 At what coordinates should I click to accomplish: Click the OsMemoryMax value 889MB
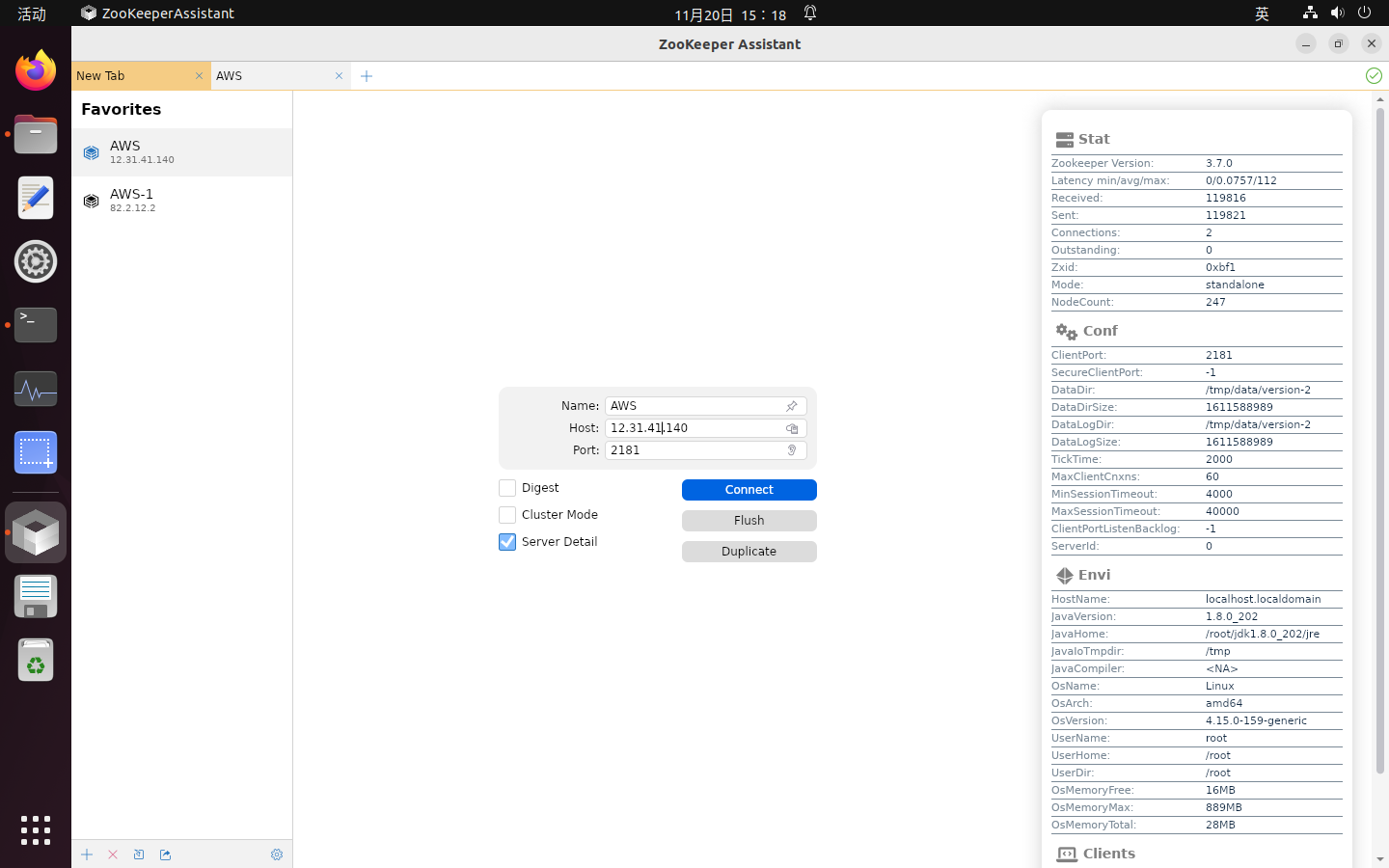click(1224, 808)
